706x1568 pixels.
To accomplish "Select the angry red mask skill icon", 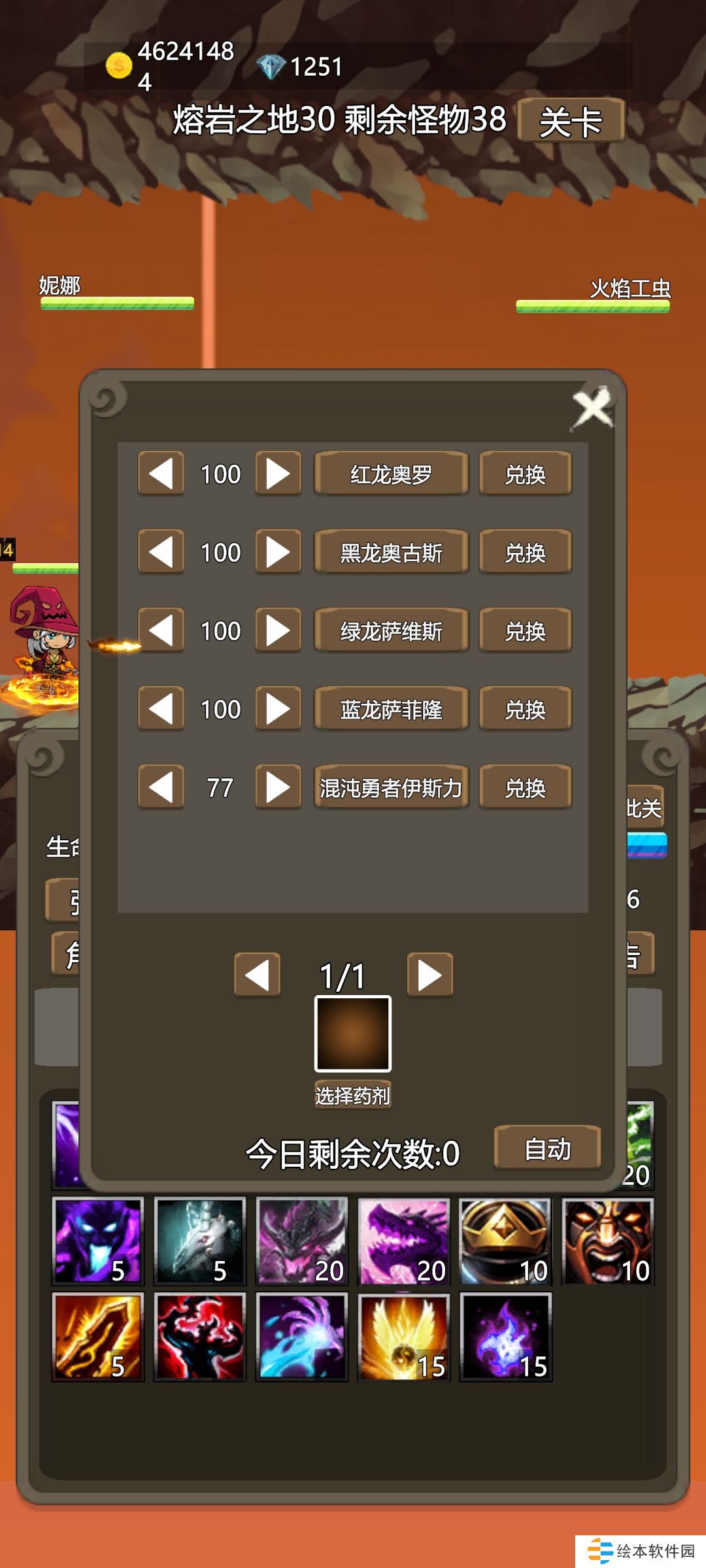I will coord(608,1241).
